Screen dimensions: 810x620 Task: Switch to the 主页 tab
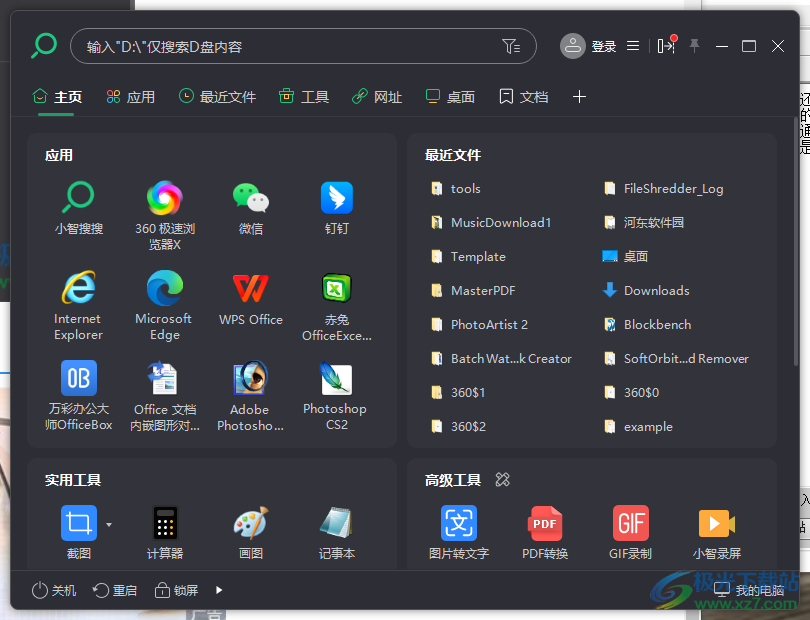point(57,97)
